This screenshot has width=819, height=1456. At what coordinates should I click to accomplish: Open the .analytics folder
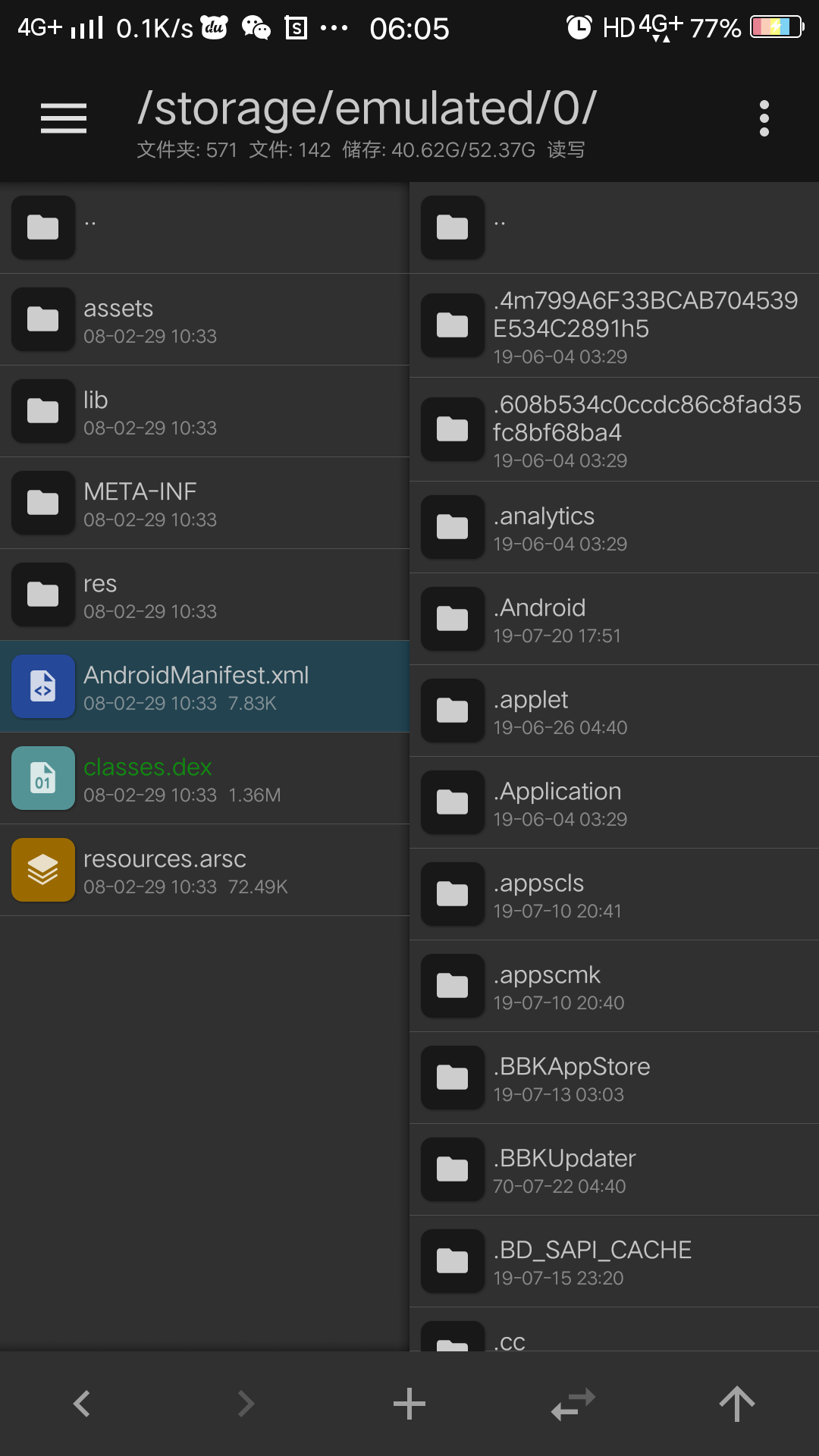point(614,527)
